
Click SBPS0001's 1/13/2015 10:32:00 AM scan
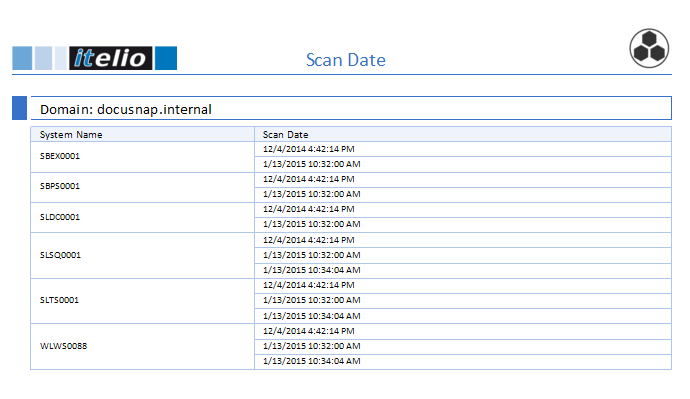[312, 194]
